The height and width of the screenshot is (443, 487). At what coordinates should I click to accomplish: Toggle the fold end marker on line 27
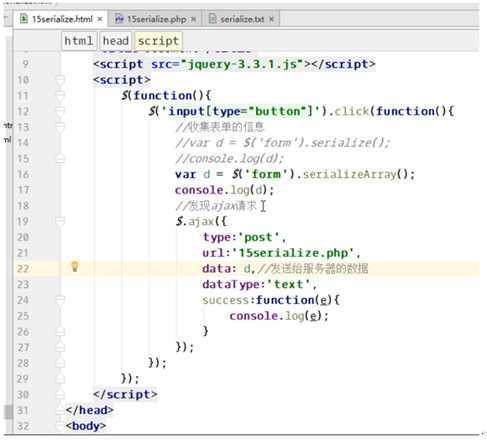point(60,347)
